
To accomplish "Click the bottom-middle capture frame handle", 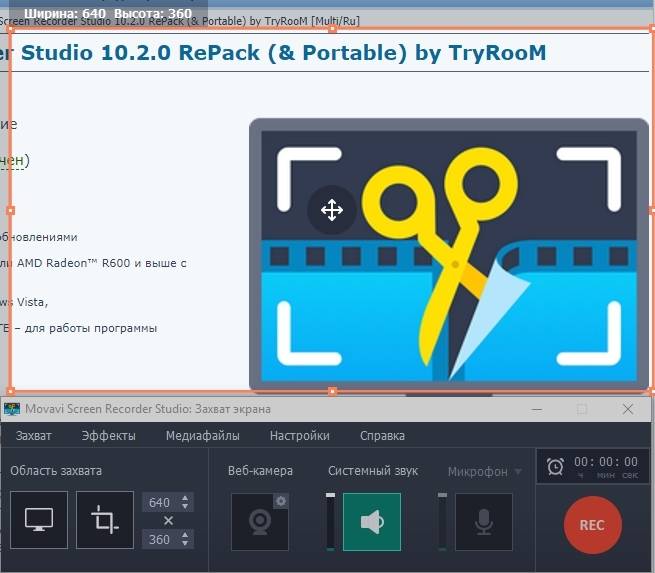I will 333,391.
